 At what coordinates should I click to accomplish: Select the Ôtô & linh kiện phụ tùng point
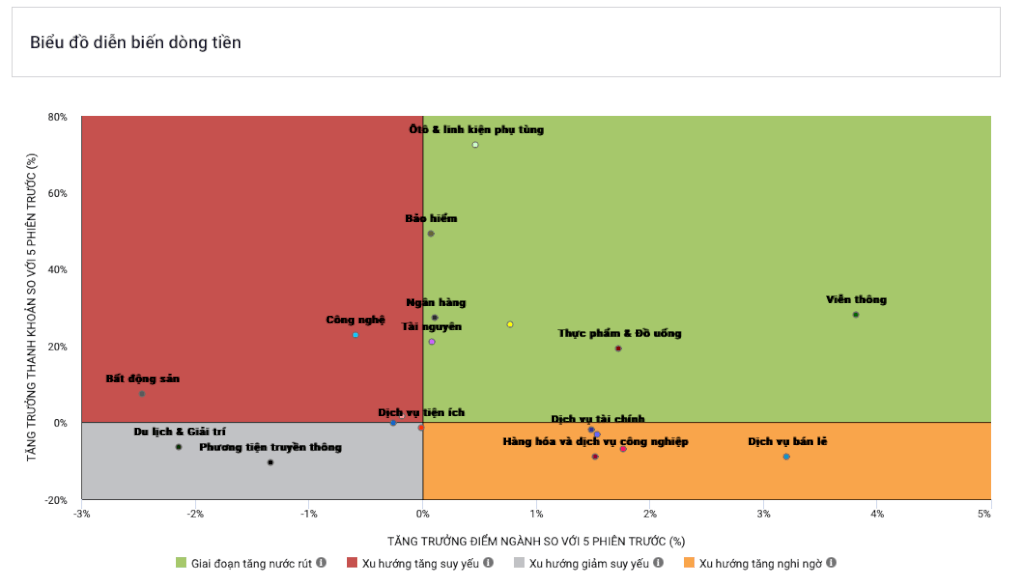475,145
